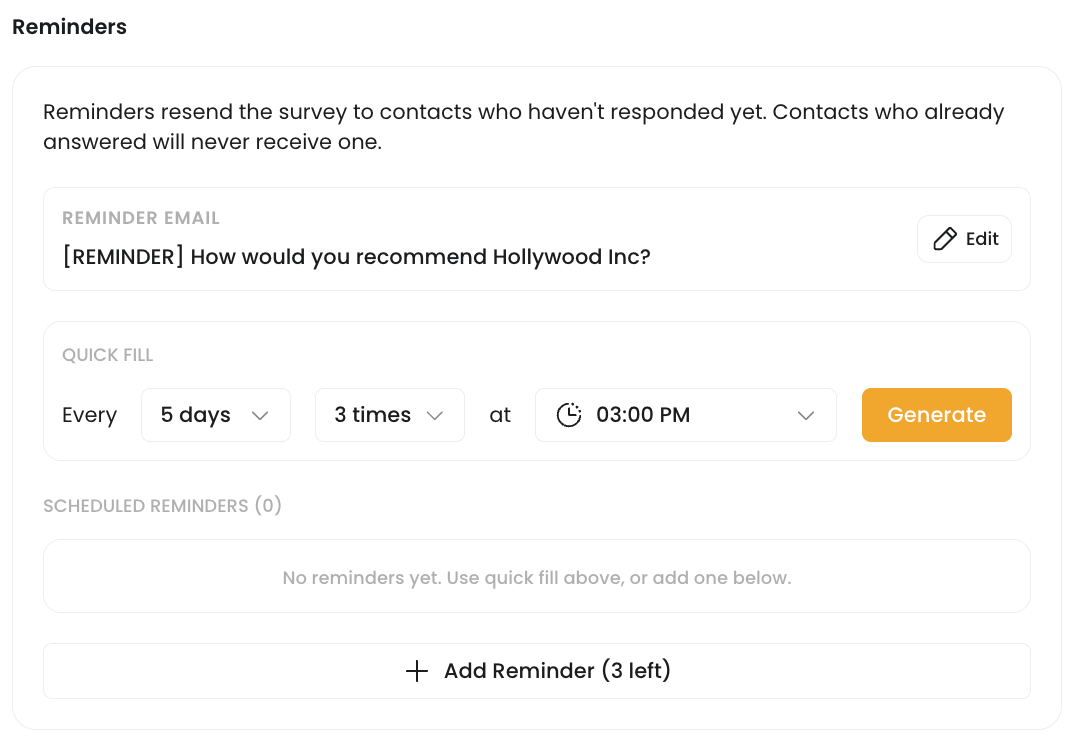The image size is (1072, 741).
Task: Click the chevron in the 5 days dropdown
Action: pyautogui.click(x=260, y=416)
